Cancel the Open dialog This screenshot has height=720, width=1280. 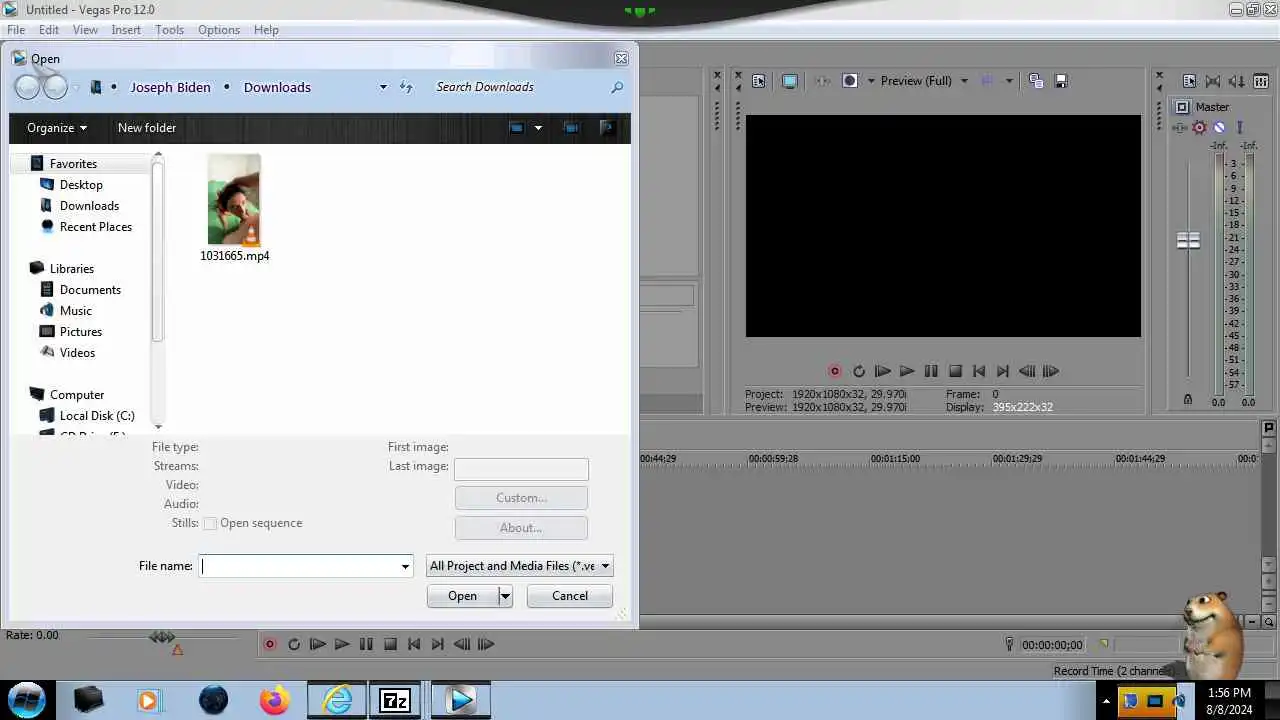coord(570,596)
